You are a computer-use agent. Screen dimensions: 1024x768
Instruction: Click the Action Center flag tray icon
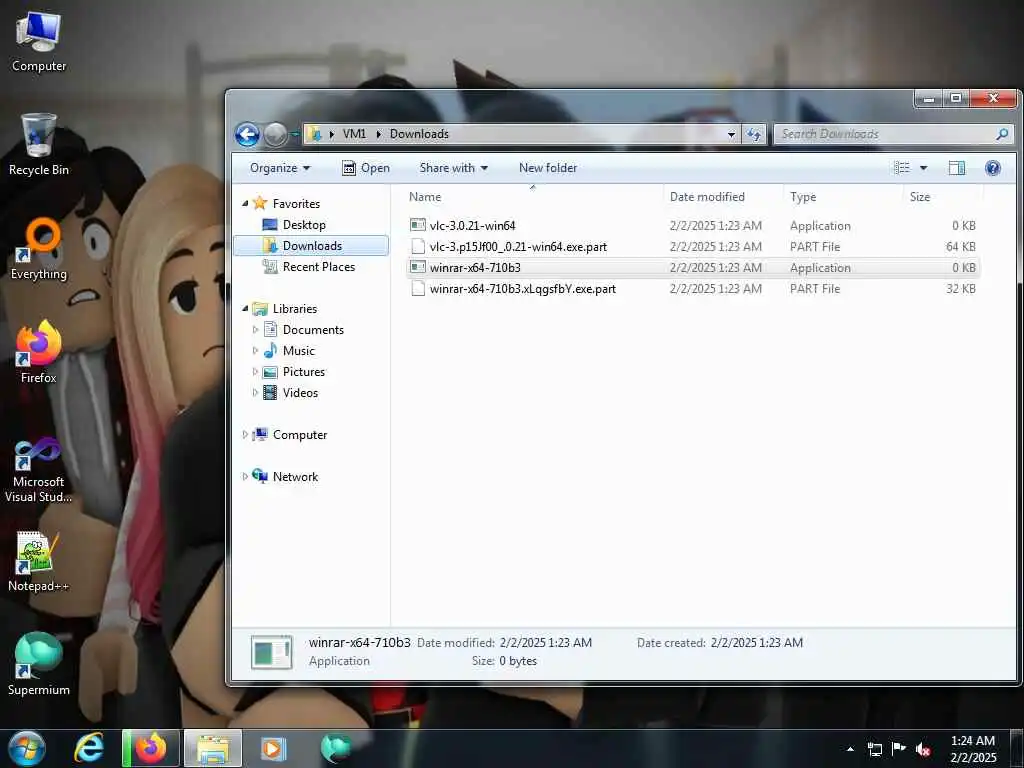point(899,749)
